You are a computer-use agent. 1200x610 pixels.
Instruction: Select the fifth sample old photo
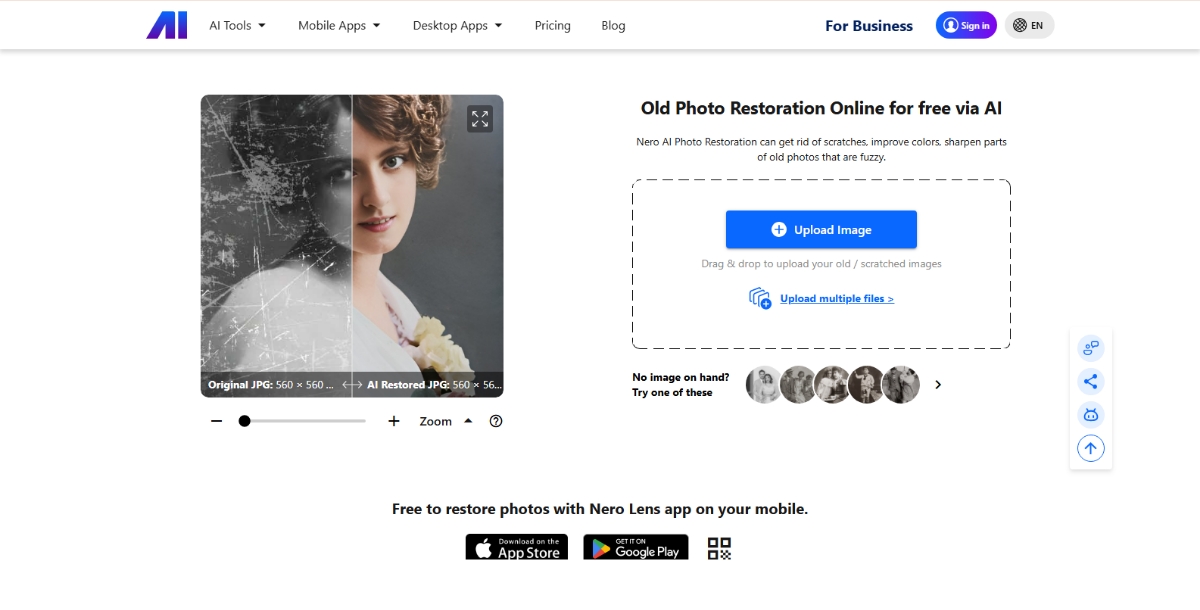(x=901, y=384)
